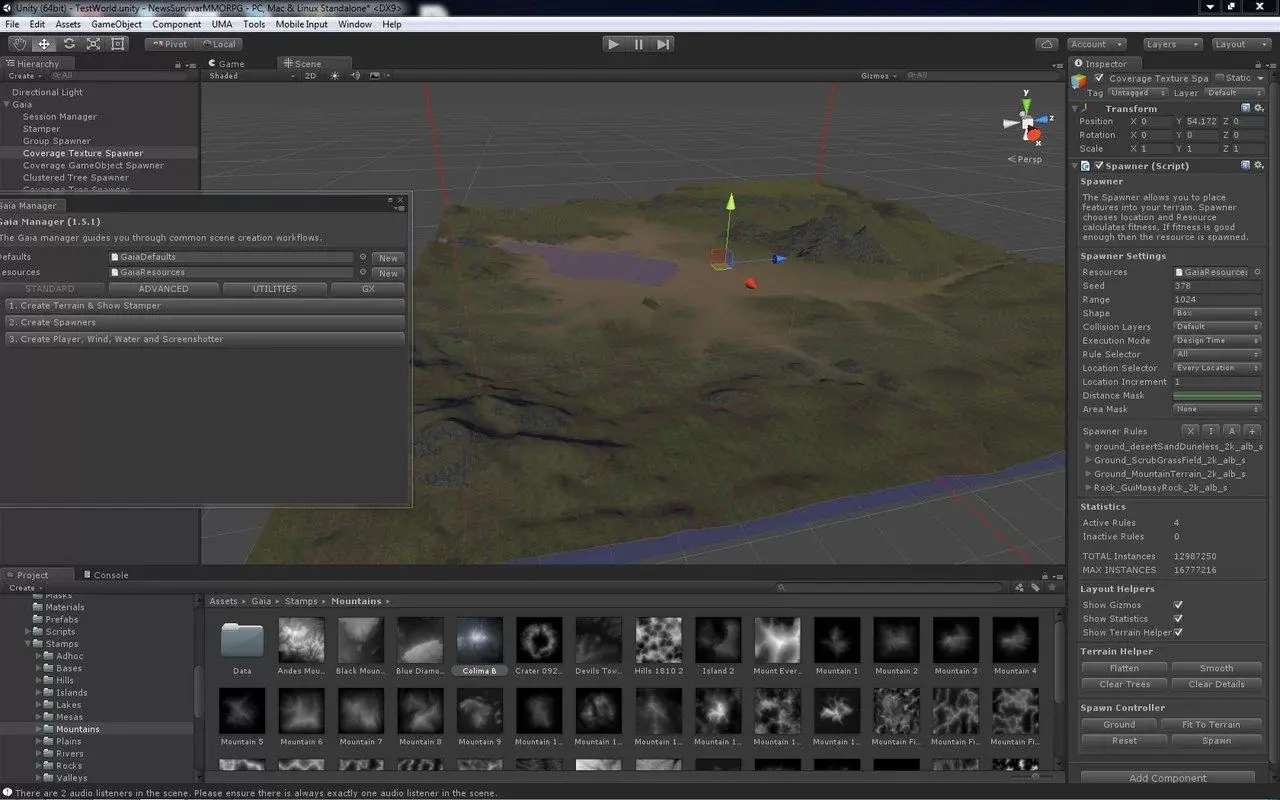1280x800 pixels.
Task: Toggle the Static checkbox
Action: click(x=1220, y=78)
